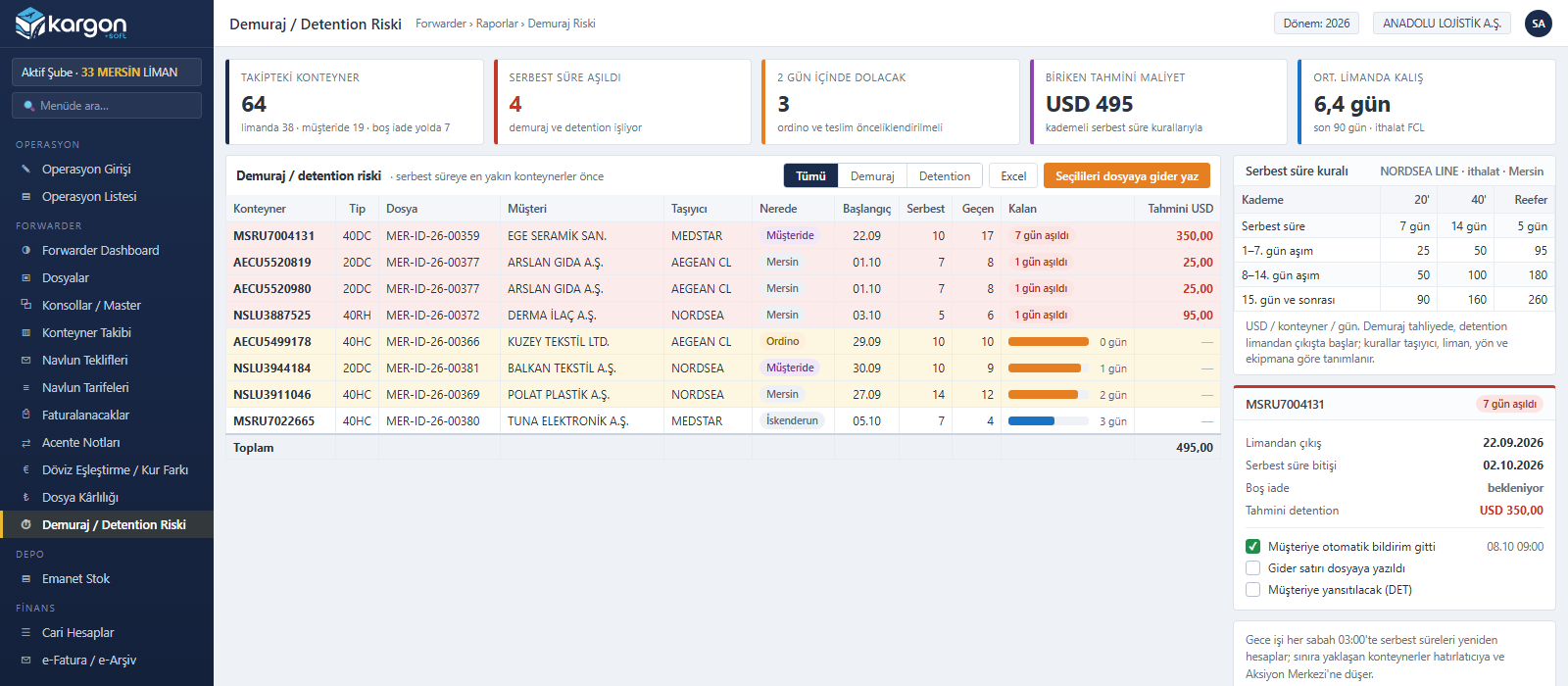Open the Dönem: 2026 period selector
The image size is (1568, 686).
point(1316,24)
